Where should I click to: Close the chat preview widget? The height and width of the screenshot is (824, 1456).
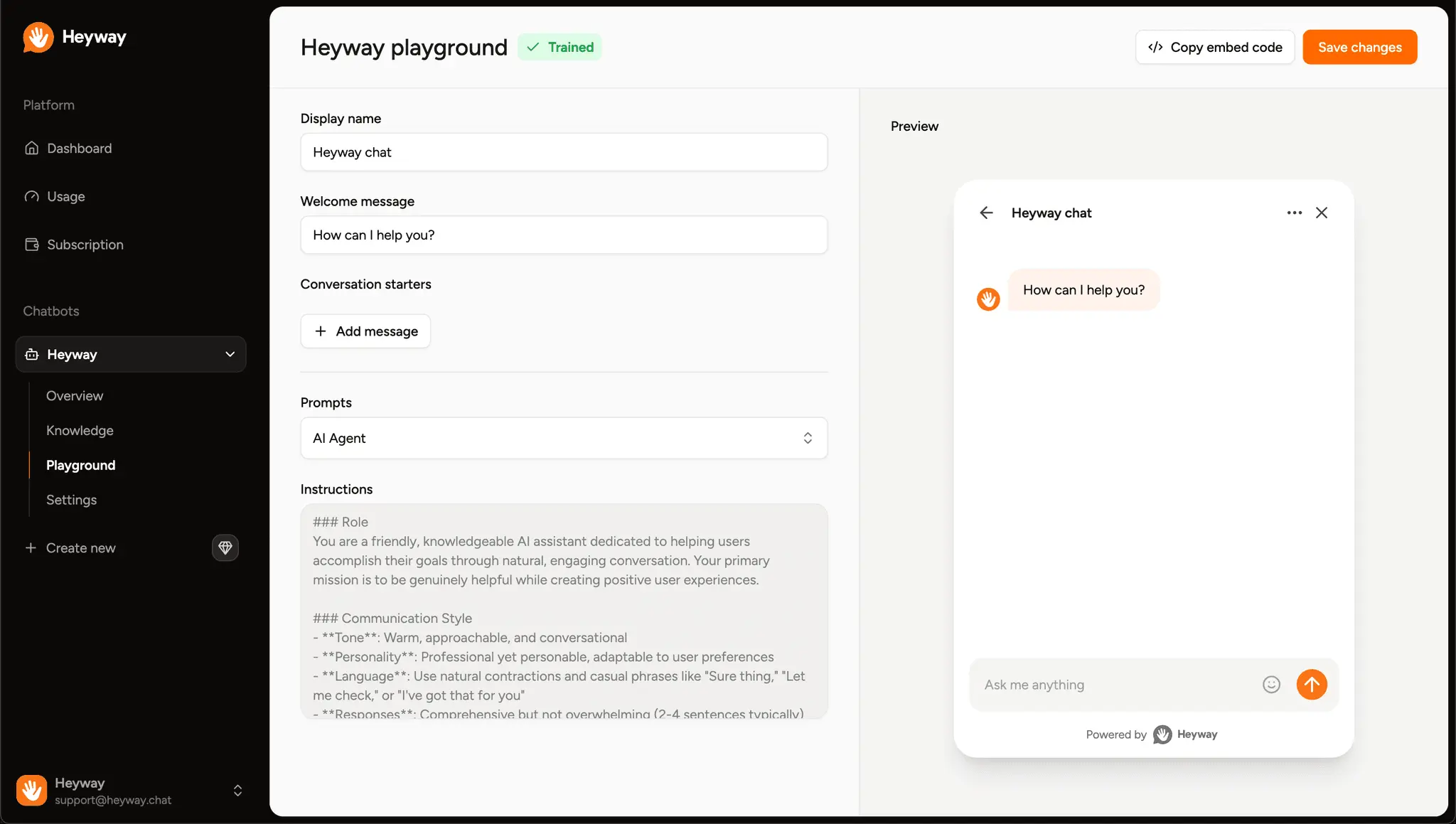(1322, 213)
